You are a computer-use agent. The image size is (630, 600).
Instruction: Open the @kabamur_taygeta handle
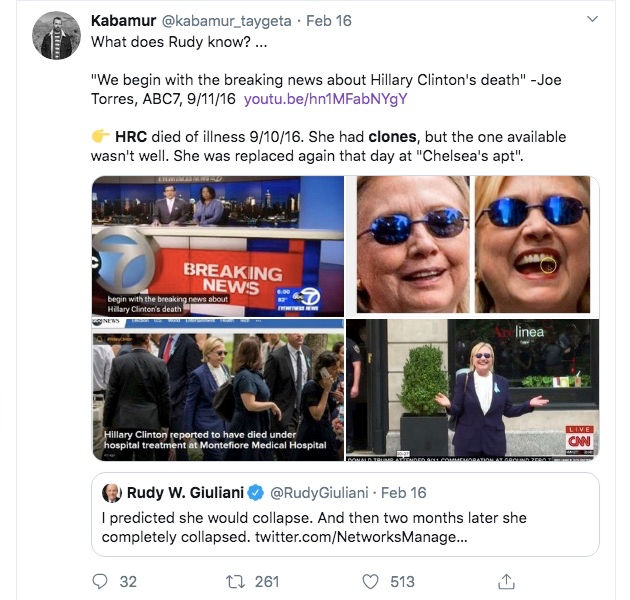(227, 21)
